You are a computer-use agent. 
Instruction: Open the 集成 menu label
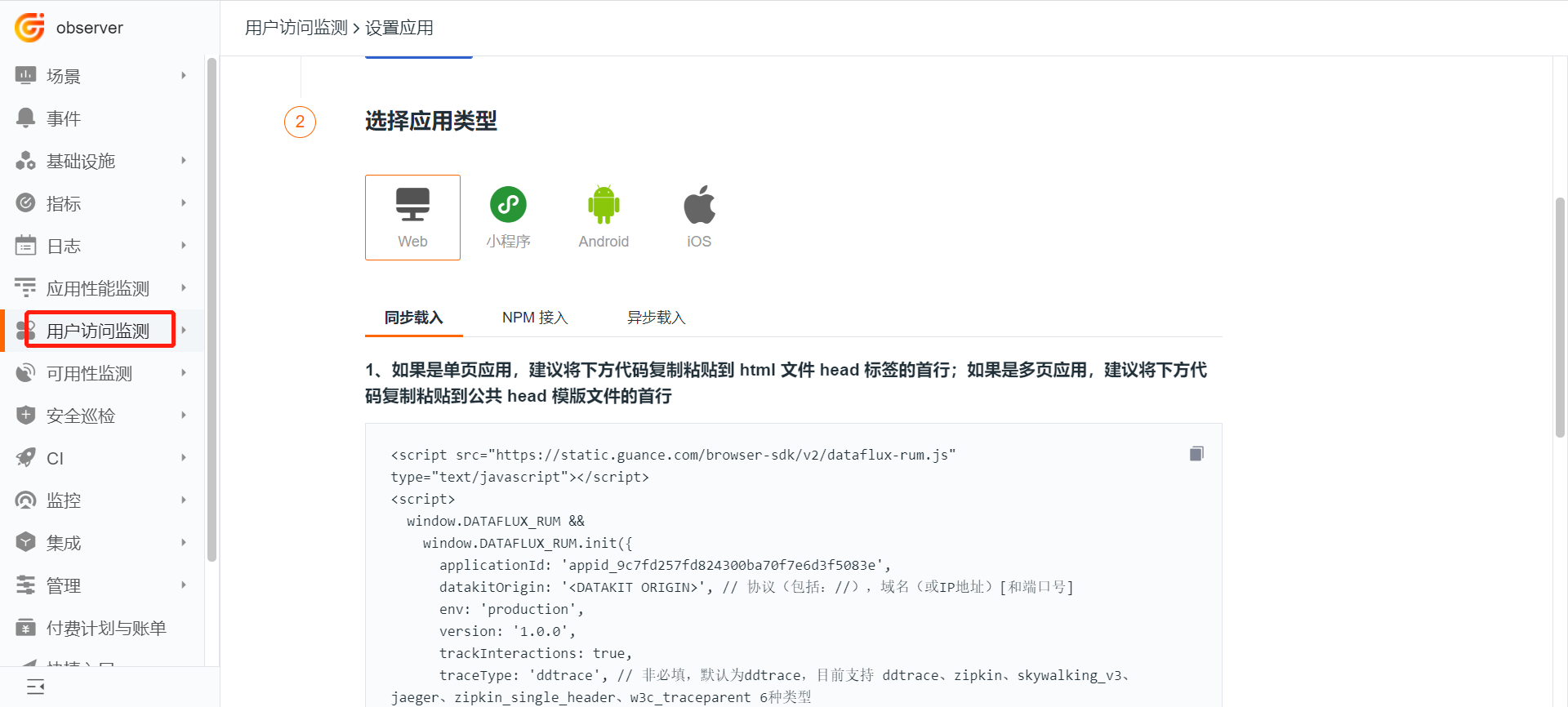[64, 543]
